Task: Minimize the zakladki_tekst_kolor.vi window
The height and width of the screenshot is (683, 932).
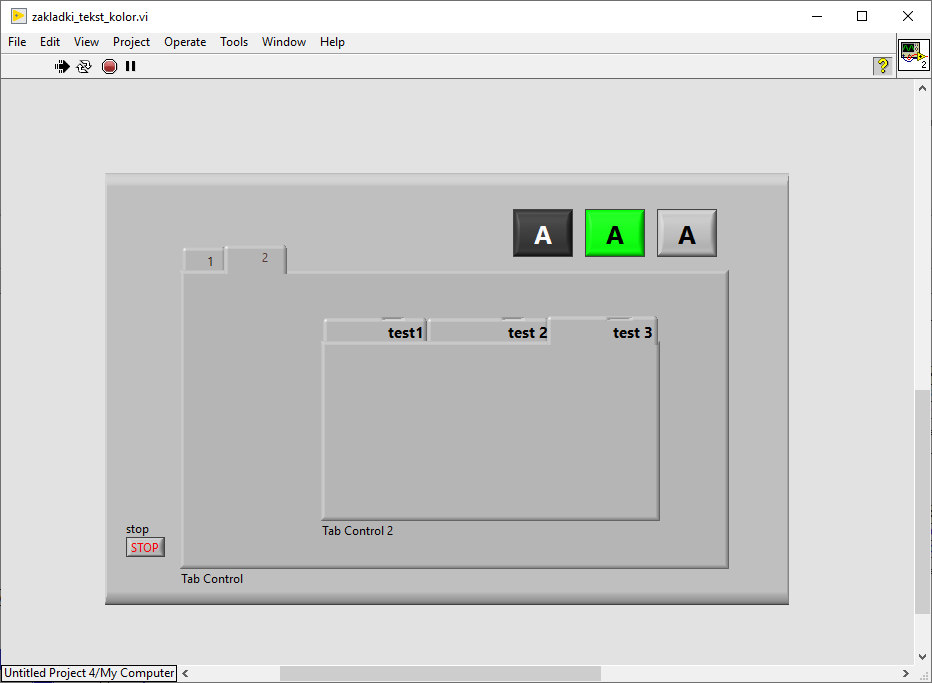Action: [x=817, y=17]
